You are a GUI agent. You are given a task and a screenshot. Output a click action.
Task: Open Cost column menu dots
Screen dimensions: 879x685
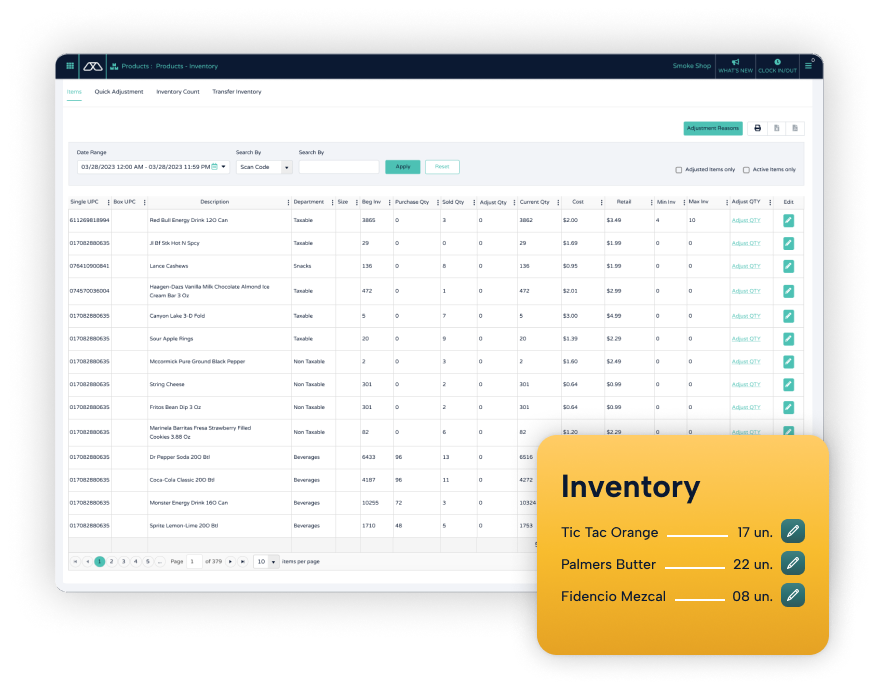tap(602, 202)
